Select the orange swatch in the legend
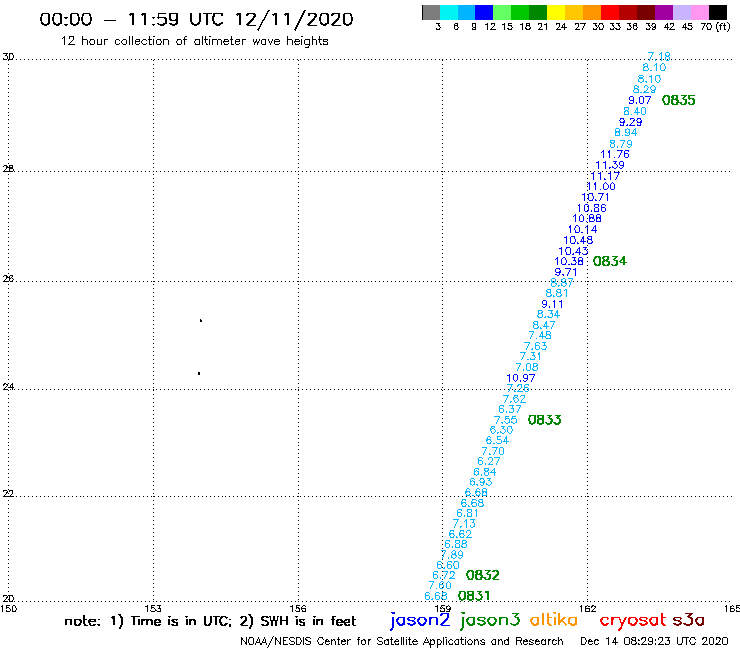 click(592, 12)
